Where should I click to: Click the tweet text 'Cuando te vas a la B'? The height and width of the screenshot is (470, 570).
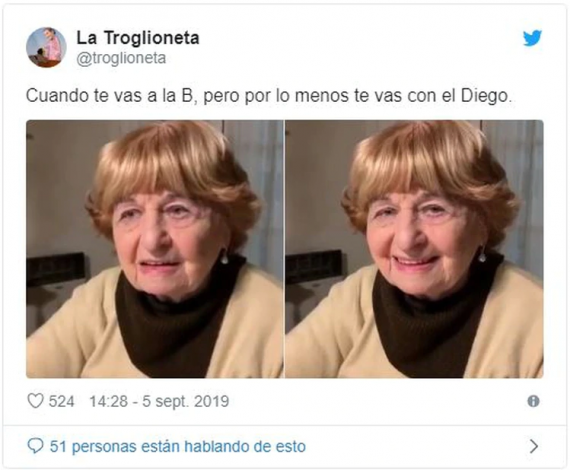[109, 96]
